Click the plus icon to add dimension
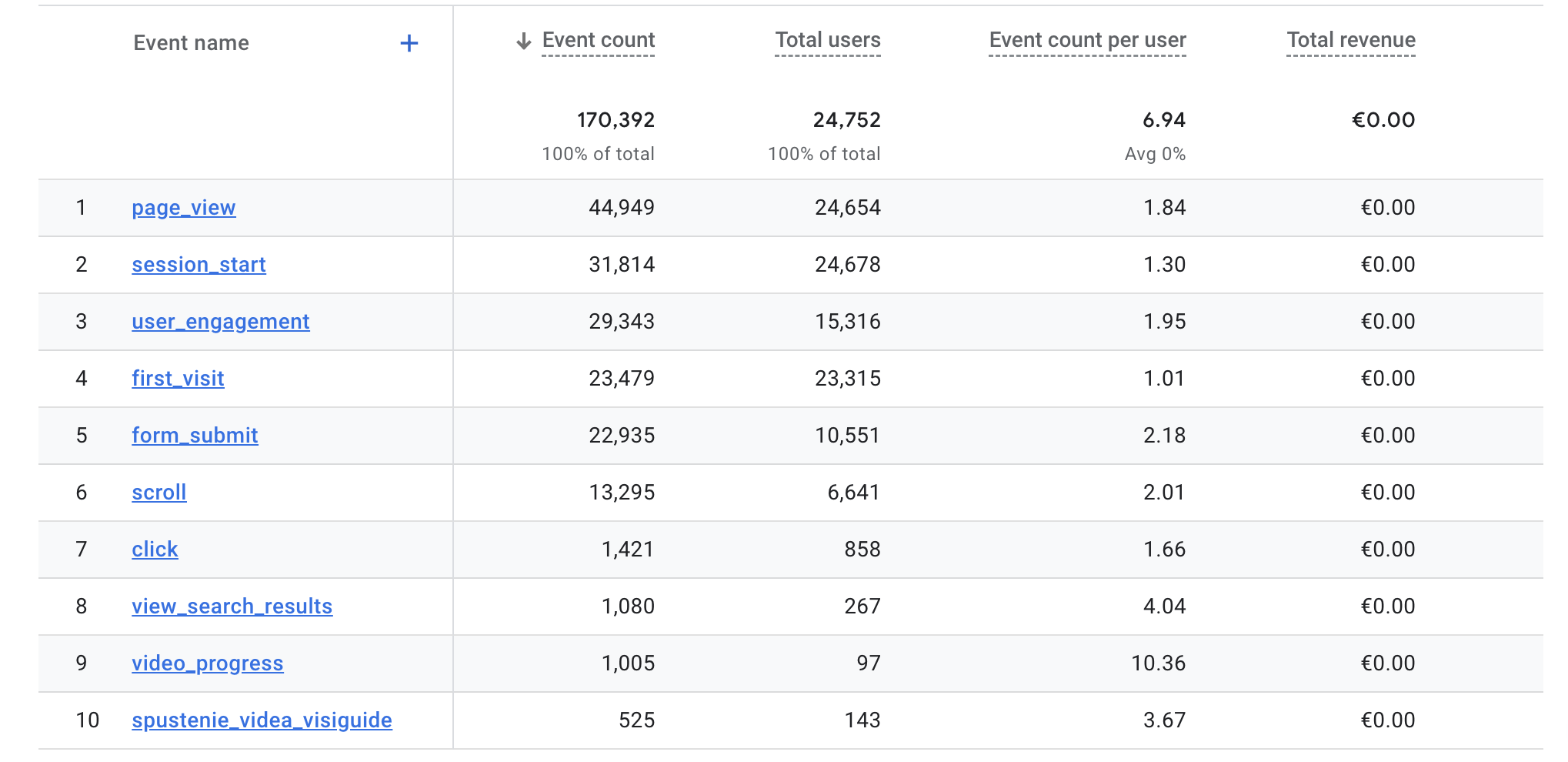The height and width of the screenshot is (762, 1568). point(409,43)
